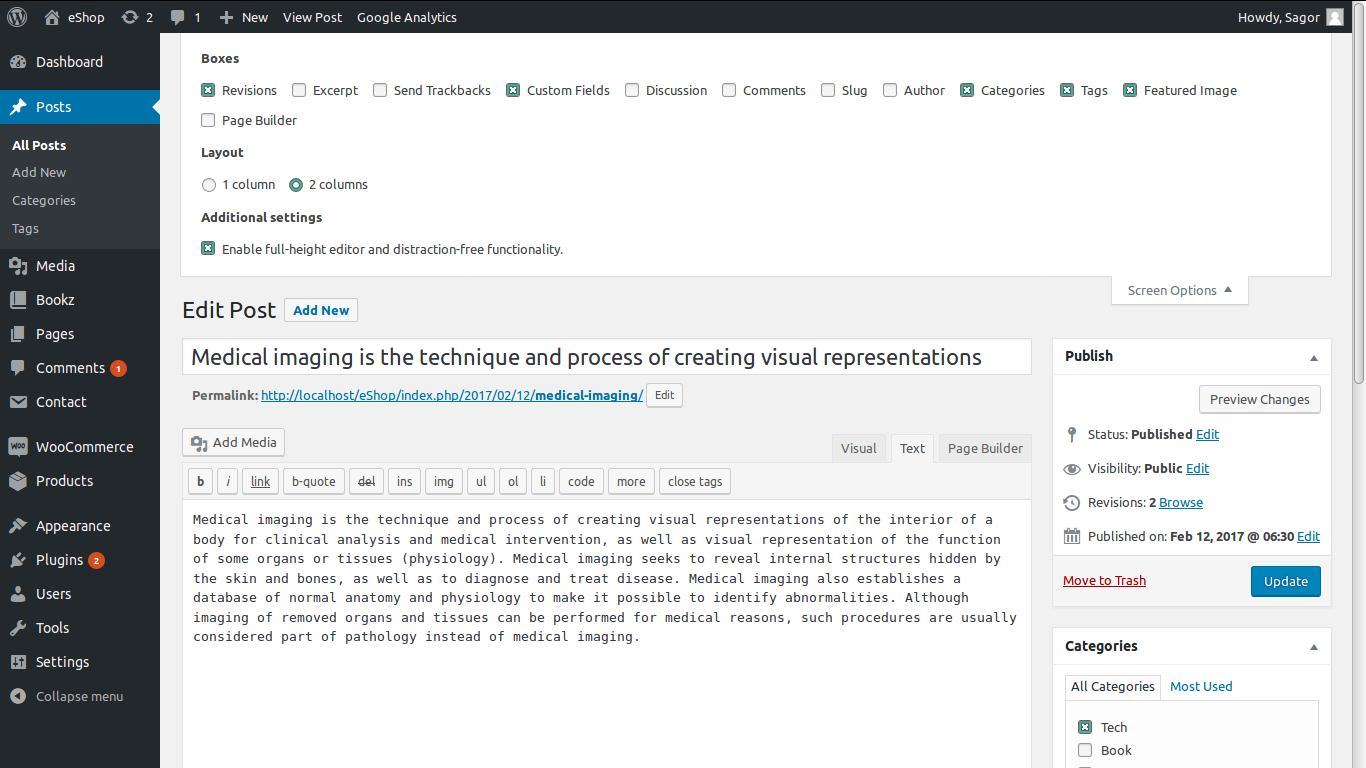Click the Comments speech bubble sidebar icon
Screen dimensions: 1366x768
pyautogui.click(x=18, y=368)
